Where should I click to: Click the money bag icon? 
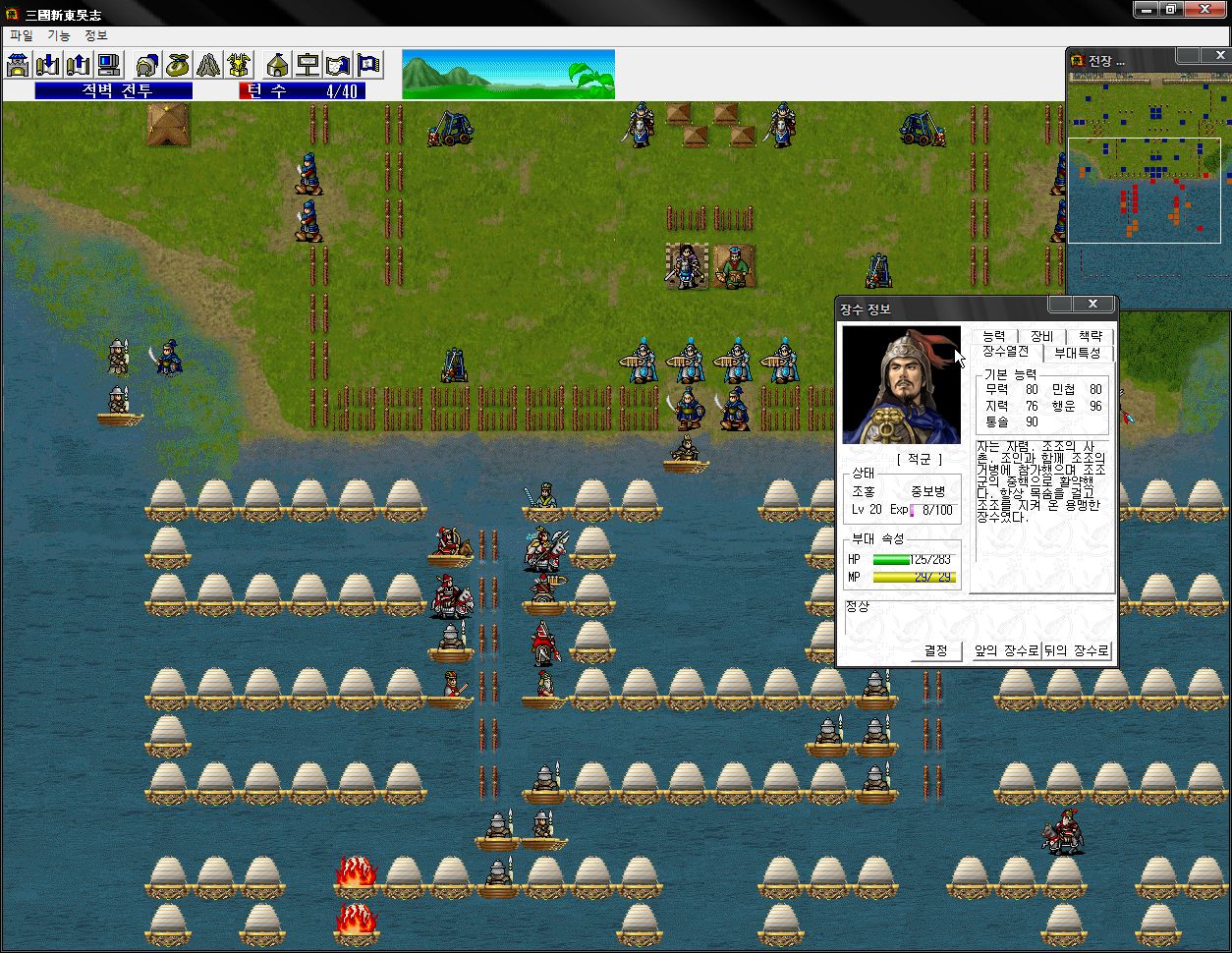[x=178, y=65]
